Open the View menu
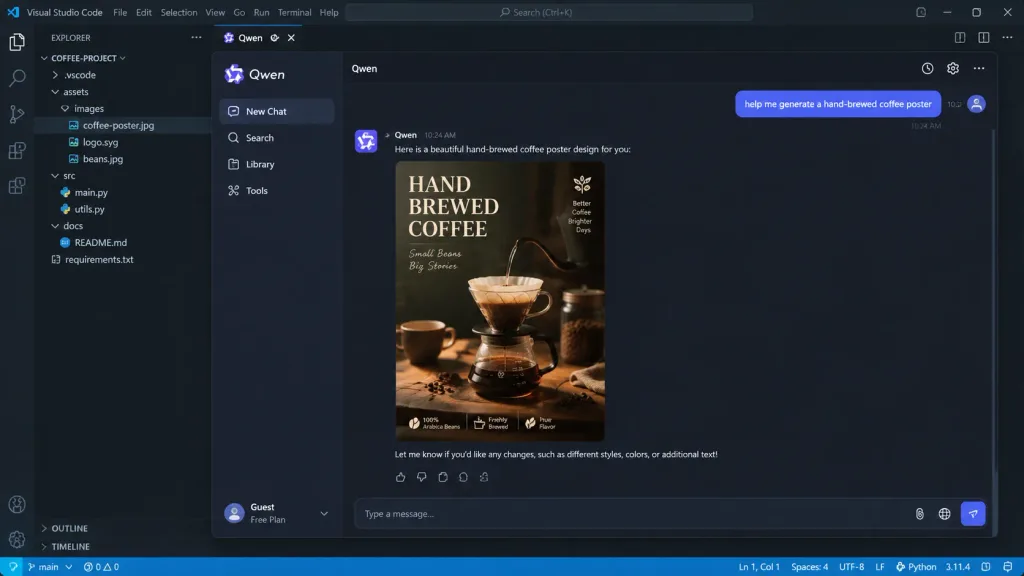Image resolution: width=1024 pixels, height=576 pixels. click(215, 12)
